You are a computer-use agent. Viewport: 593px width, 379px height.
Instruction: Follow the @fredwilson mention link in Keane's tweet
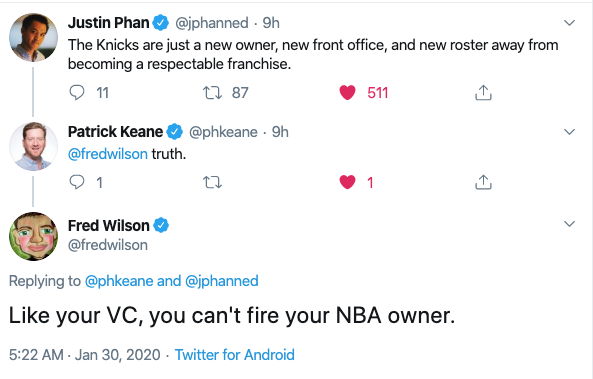108,154
